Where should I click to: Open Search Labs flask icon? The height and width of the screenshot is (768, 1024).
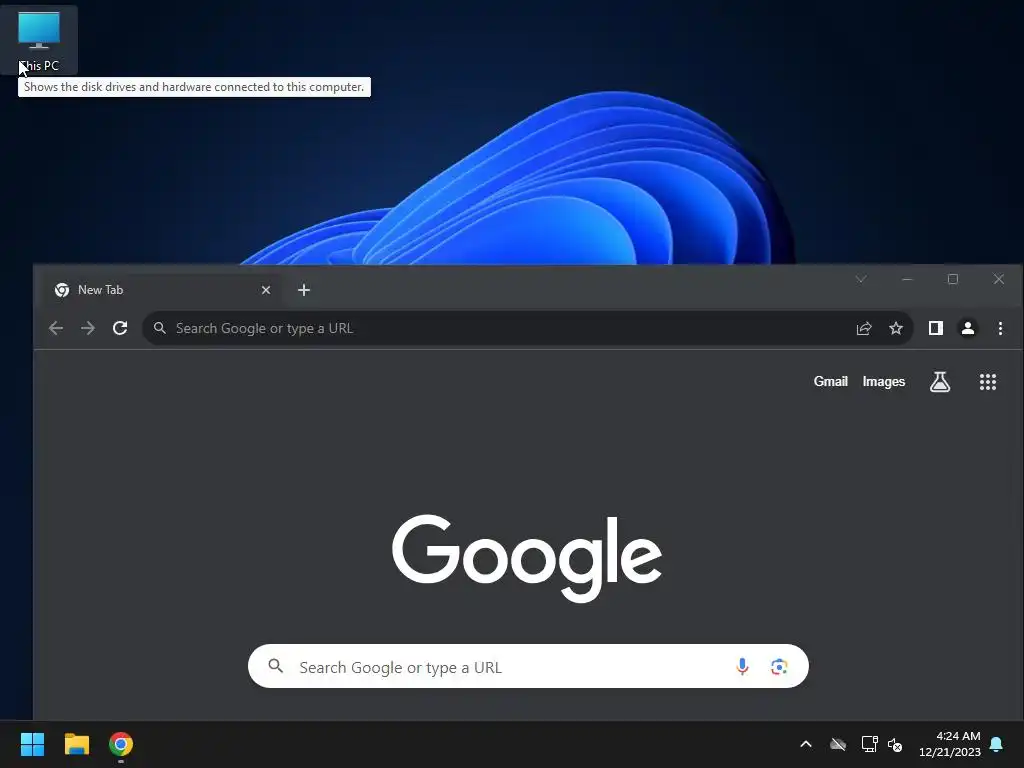pyautogui.click(x=940, y=381)
